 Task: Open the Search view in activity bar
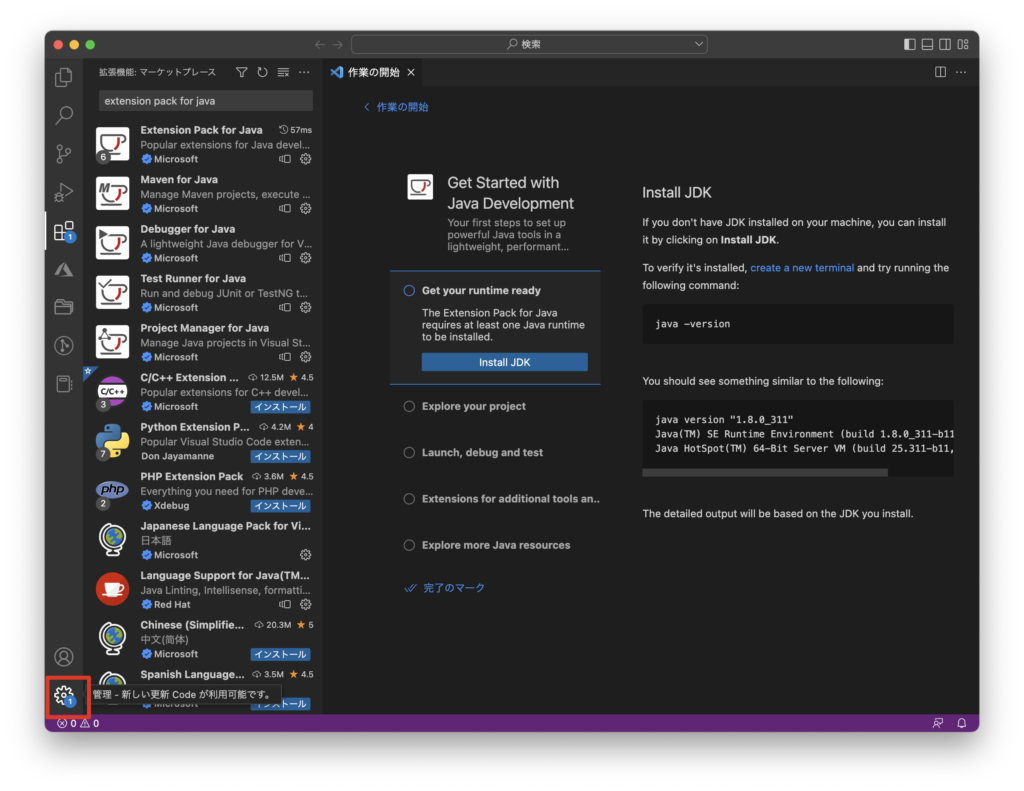pyautogui.click(x=64, y=115)
